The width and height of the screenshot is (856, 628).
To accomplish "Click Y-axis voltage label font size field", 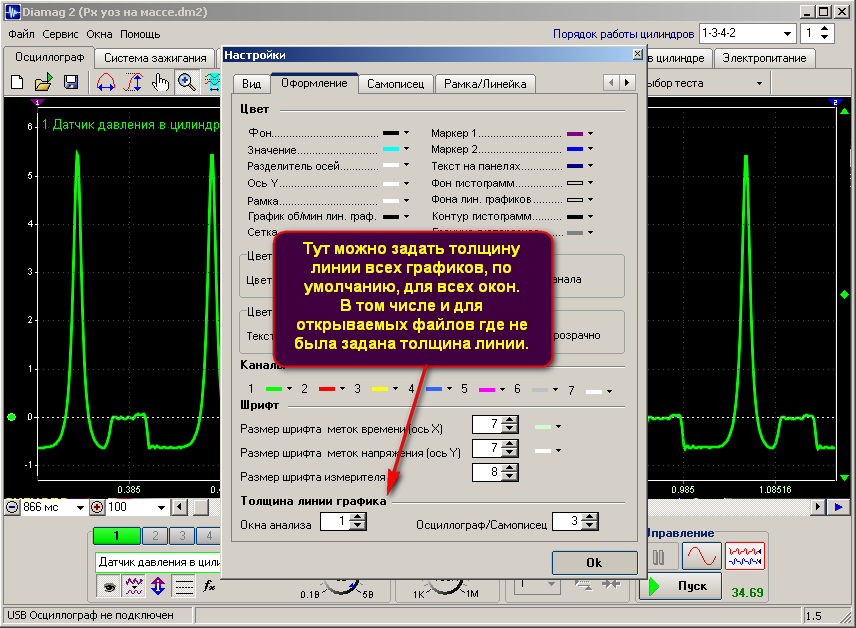I will pos(487,448).
